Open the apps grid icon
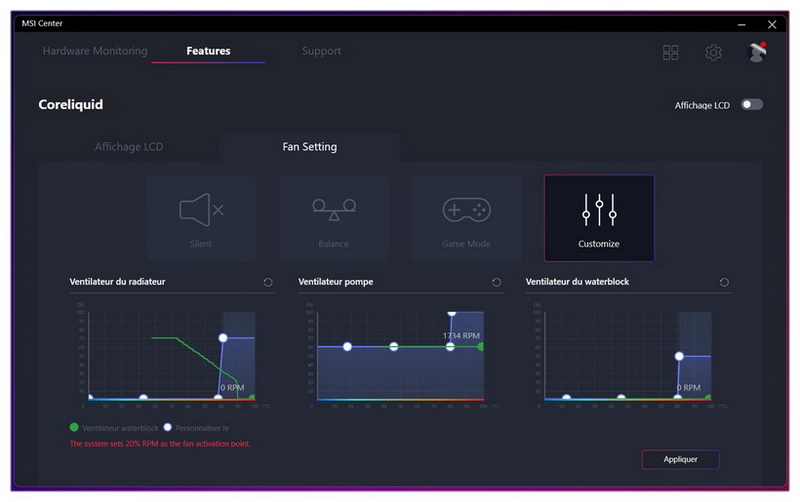 pyautogui.click(x=670, y=52)
